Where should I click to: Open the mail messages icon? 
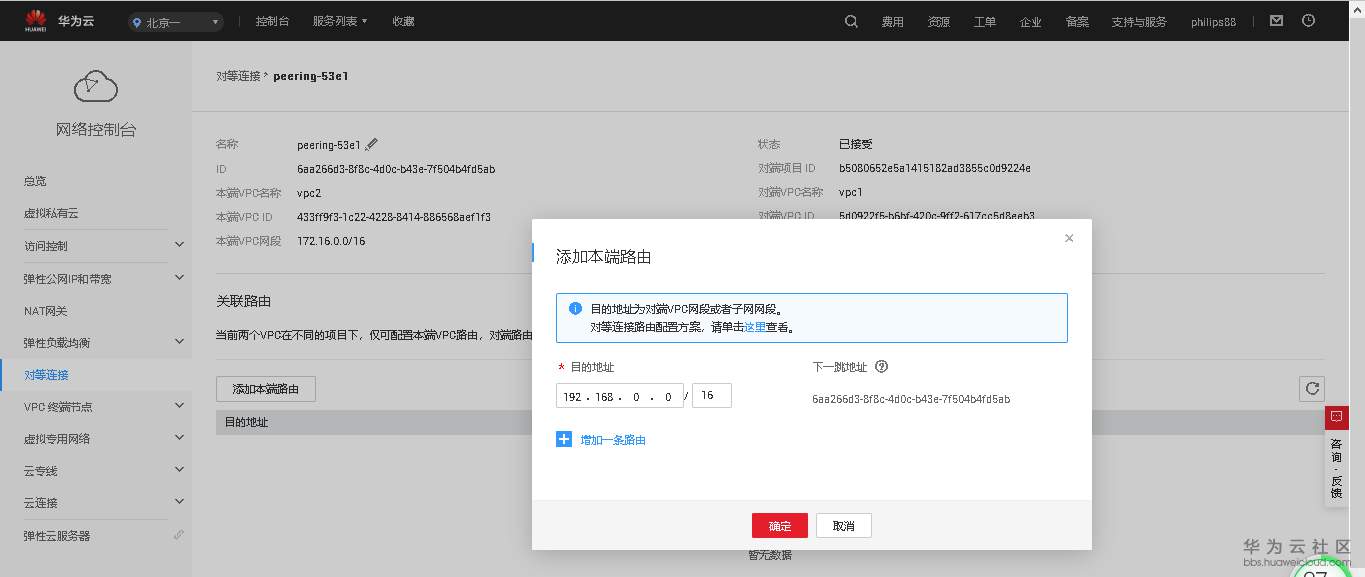tap(1276, 20)
